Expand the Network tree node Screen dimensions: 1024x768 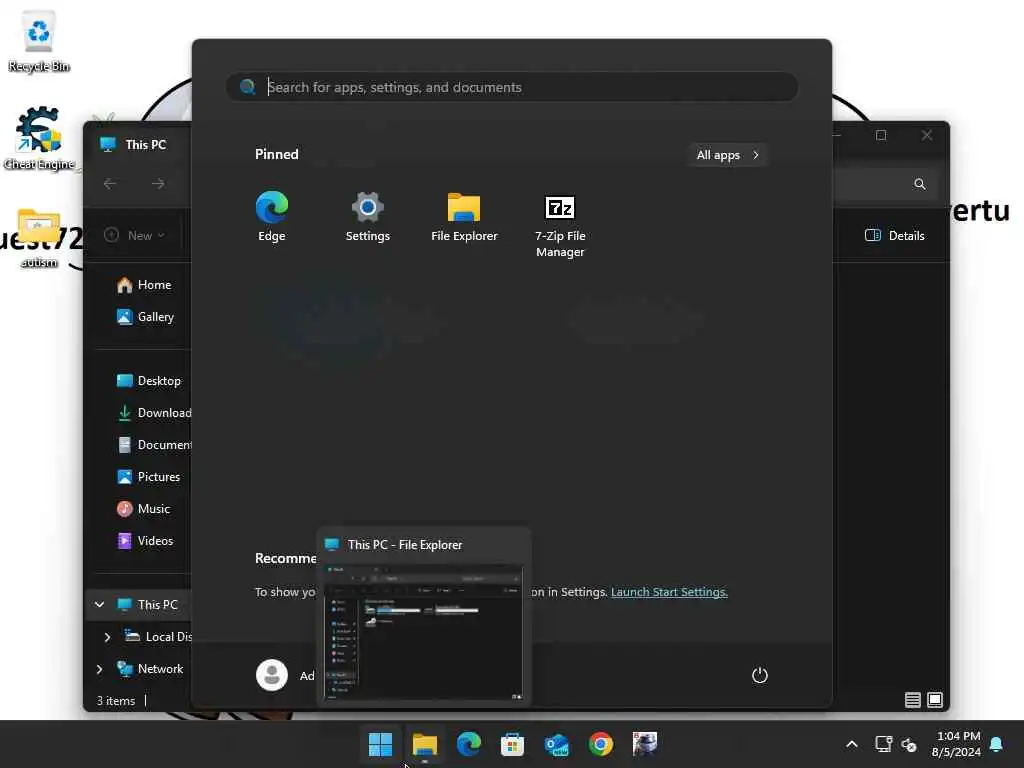coord(99,669)
